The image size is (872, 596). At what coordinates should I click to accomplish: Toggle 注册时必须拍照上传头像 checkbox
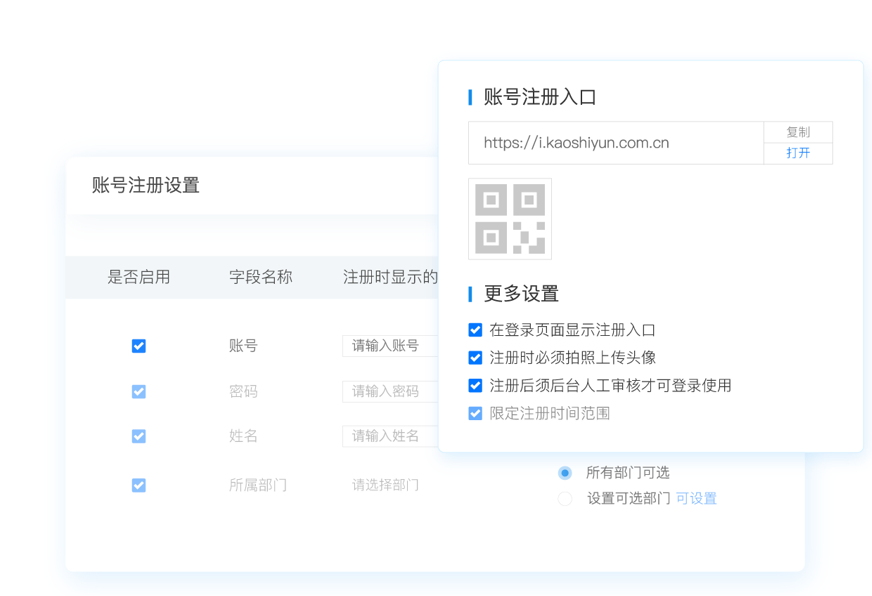click(475, 358)
